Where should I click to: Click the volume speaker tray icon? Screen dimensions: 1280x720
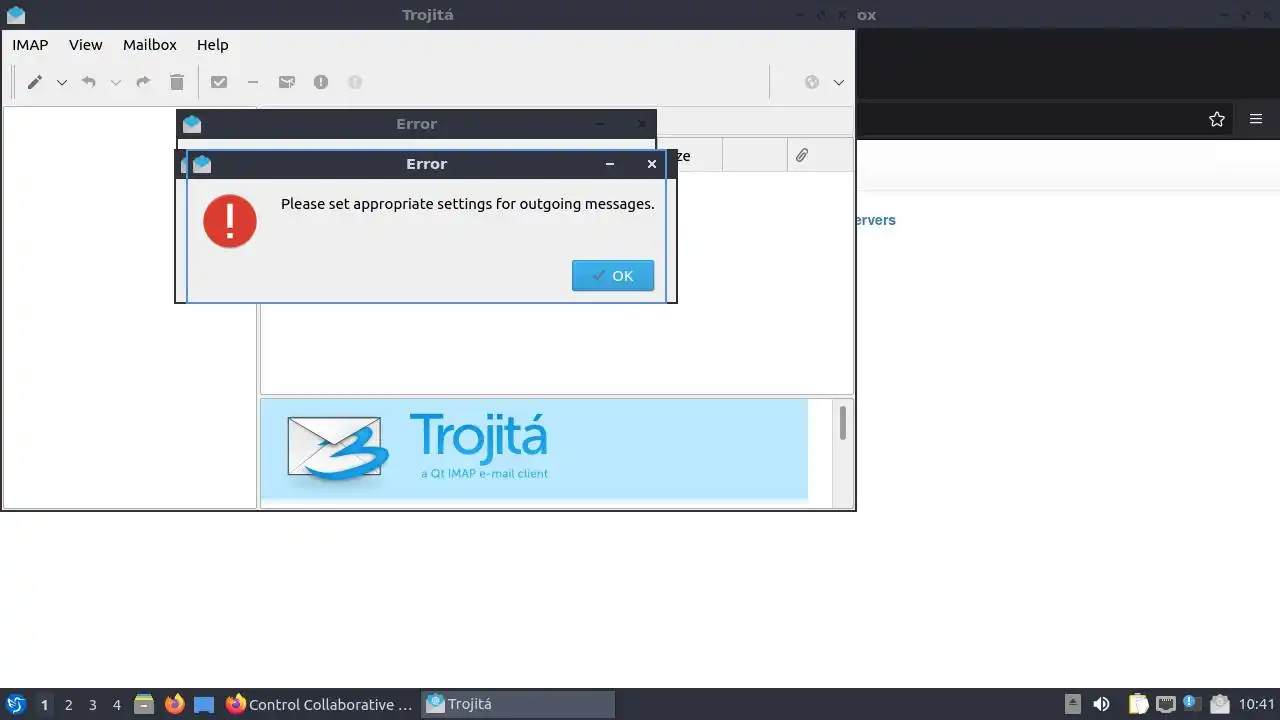click(1101, 704)
